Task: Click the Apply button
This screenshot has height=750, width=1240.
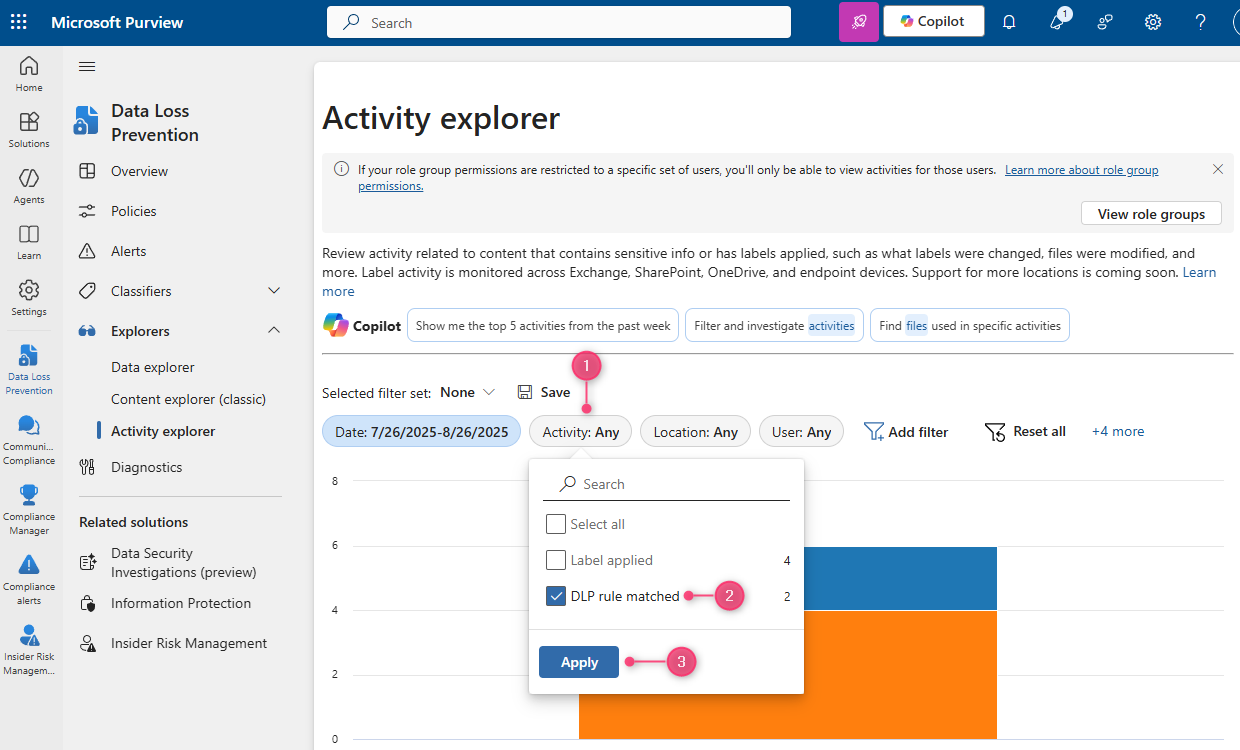Action: [579, 662]
